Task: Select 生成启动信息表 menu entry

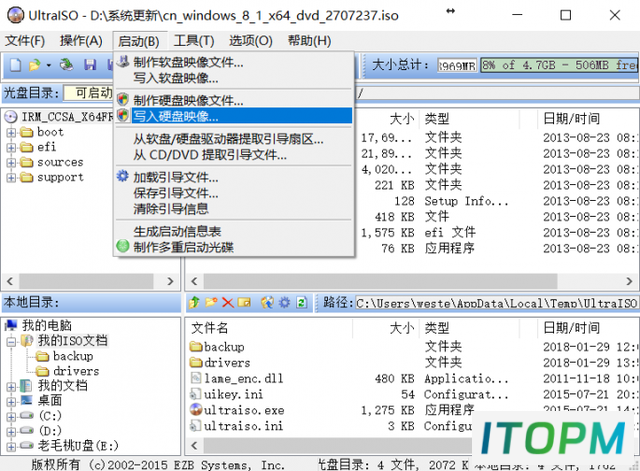Action: pos(233,231)
